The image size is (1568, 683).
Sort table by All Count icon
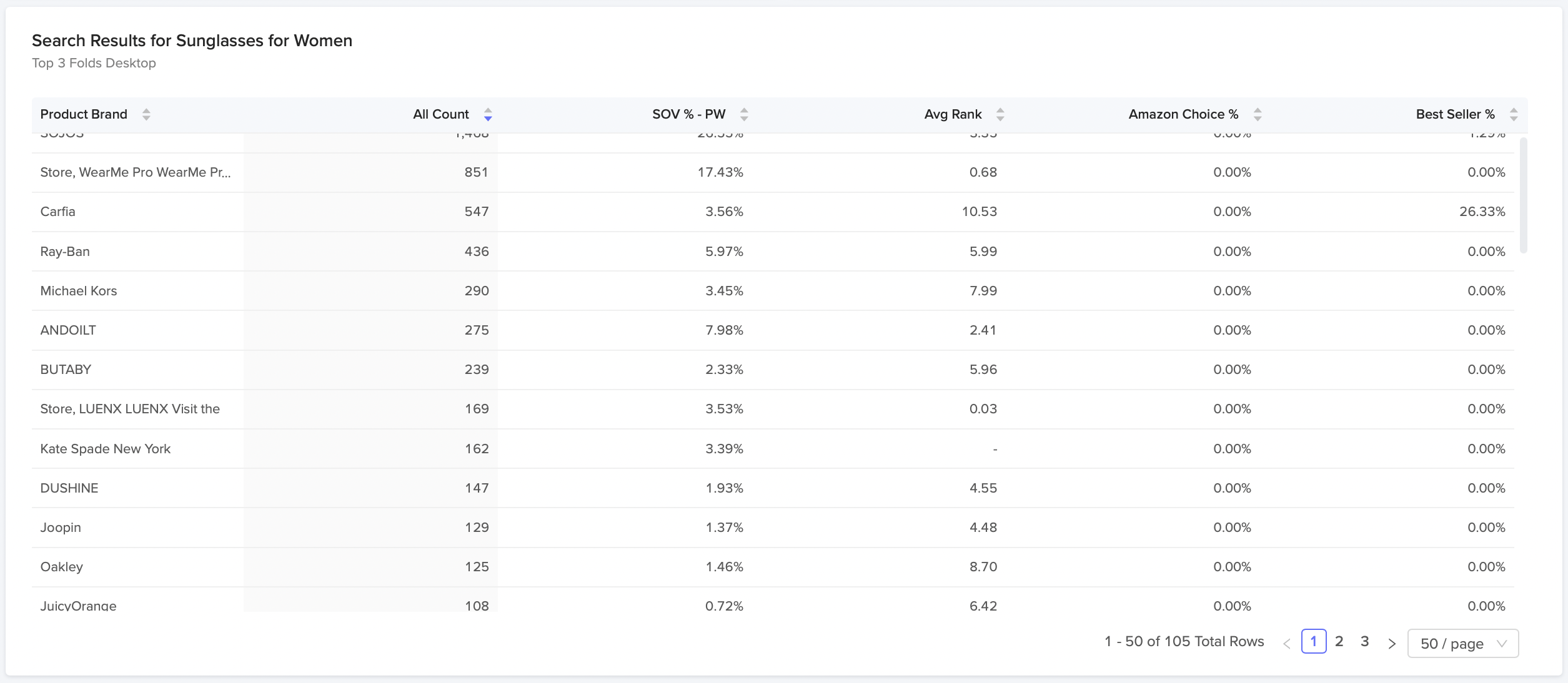[x=488, y=114]
